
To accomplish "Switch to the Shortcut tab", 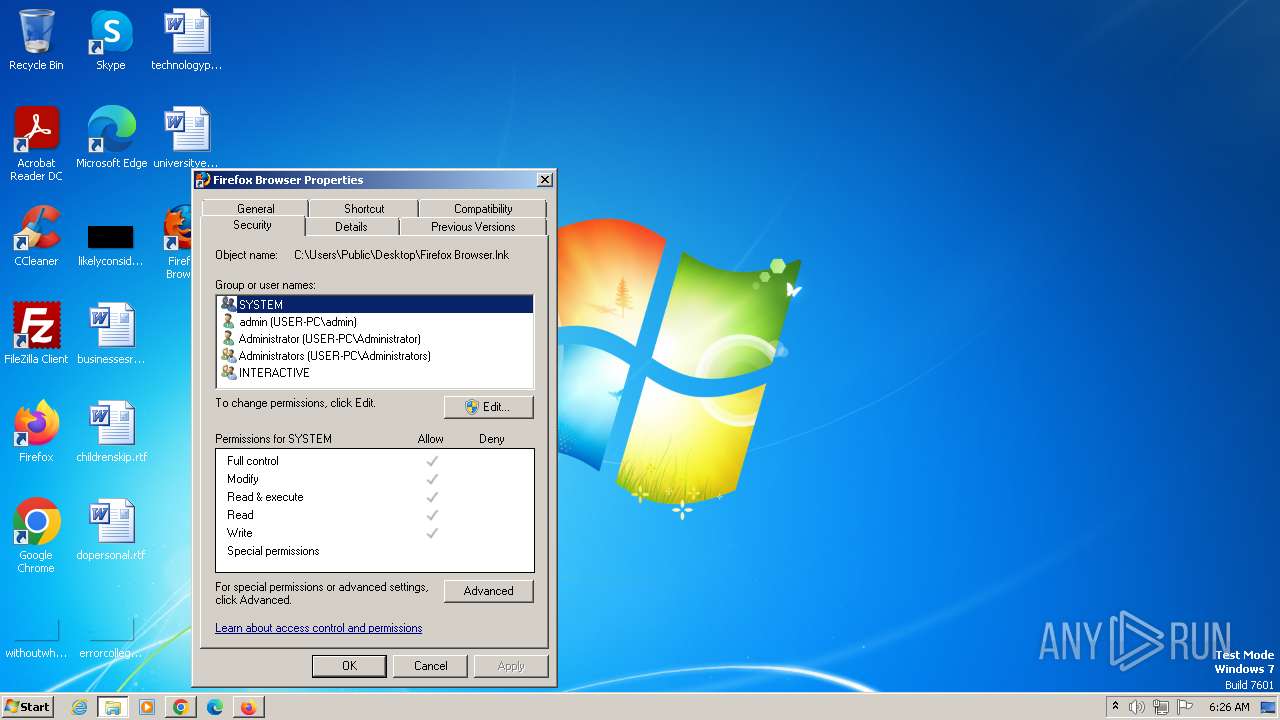I will point(364,209).
